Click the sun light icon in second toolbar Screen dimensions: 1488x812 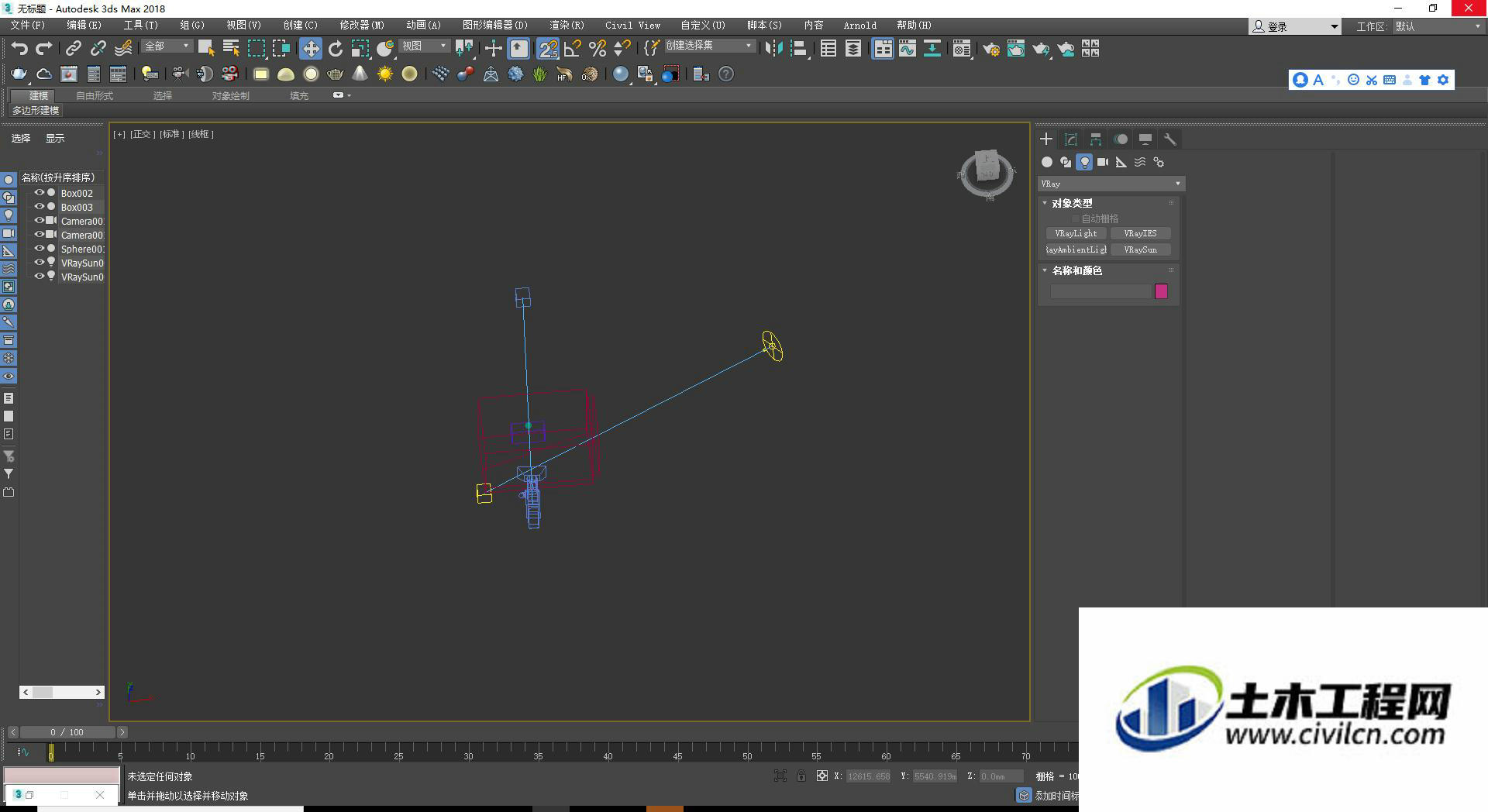click(x=384, y=74)
